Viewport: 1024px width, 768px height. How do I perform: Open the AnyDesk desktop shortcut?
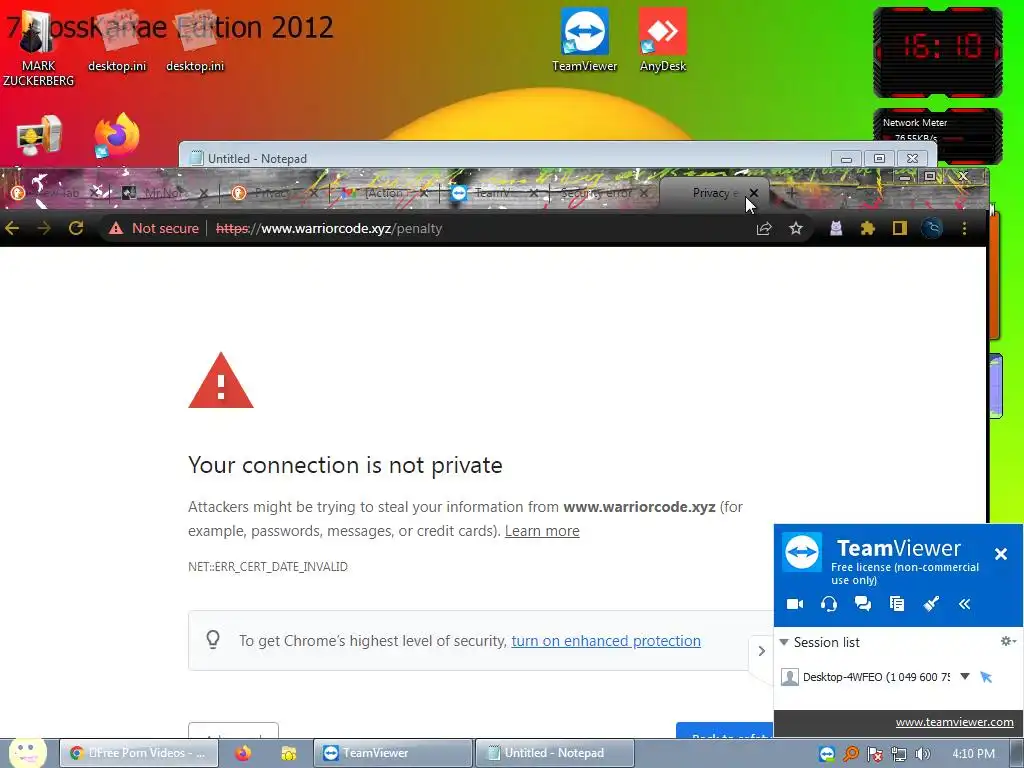pos(663,39)
